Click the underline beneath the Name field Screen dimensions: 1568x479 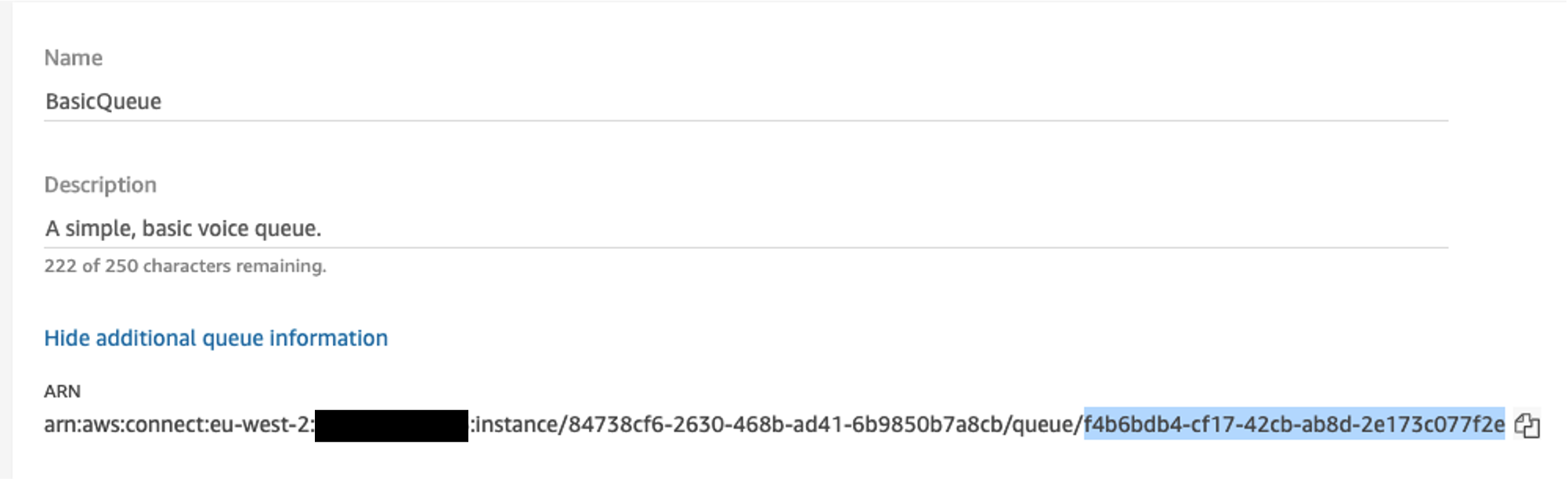pos(746,121)
